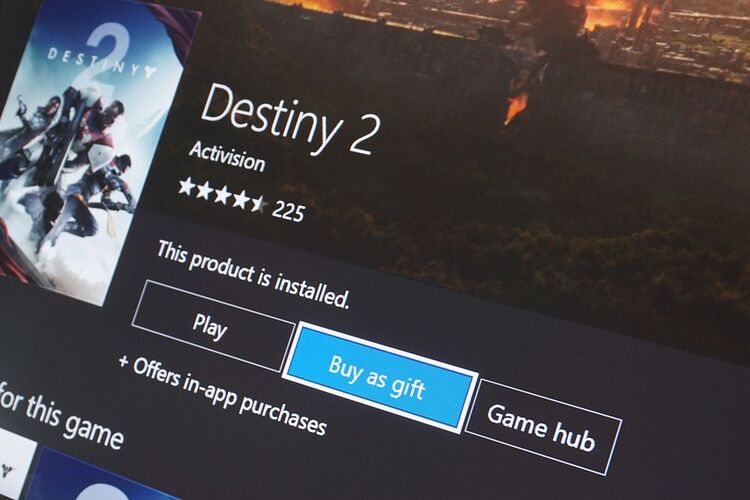Click the middle third star in rating

pos(222,195)
